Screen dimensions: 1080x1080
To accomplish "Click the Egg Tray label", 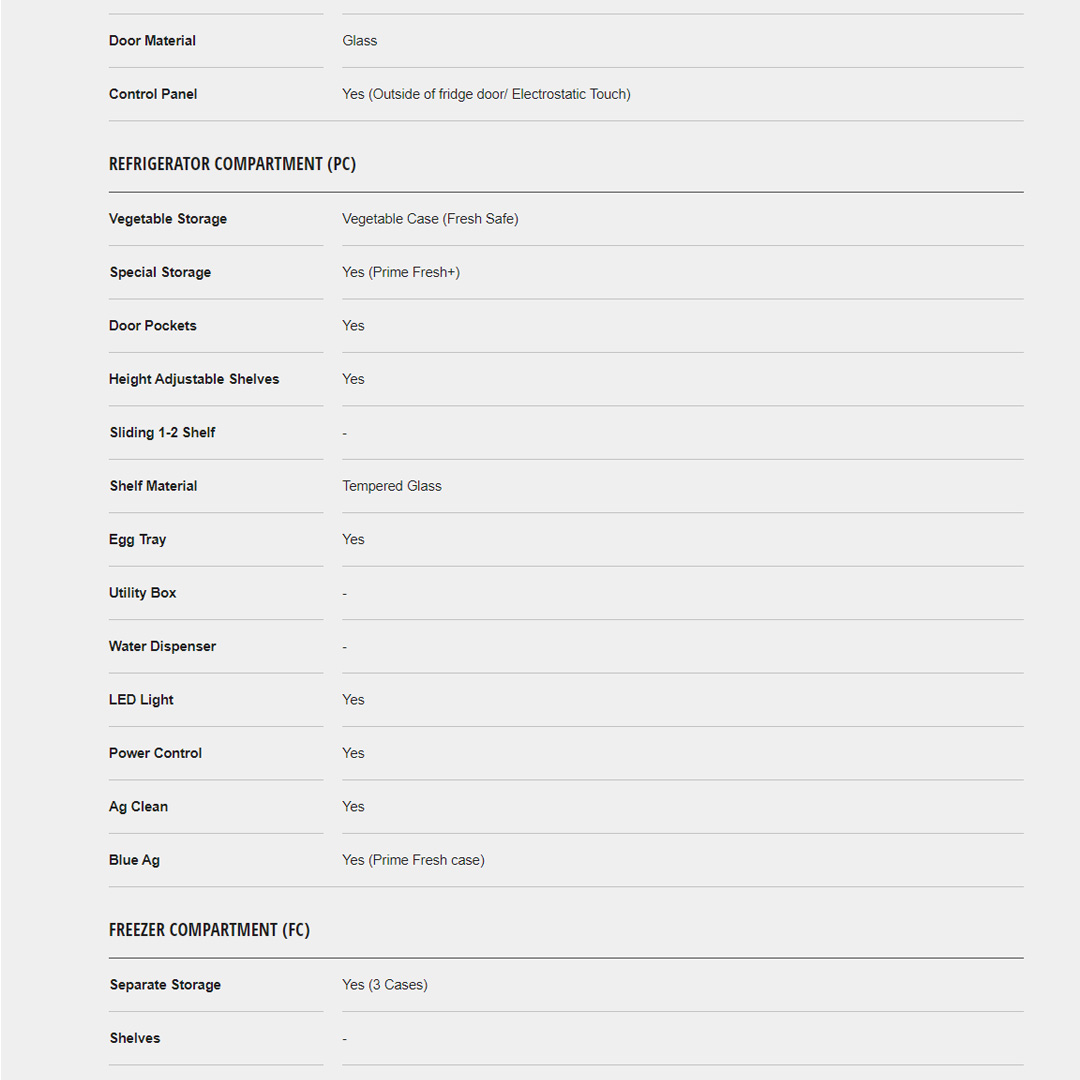I will [138, 540].
